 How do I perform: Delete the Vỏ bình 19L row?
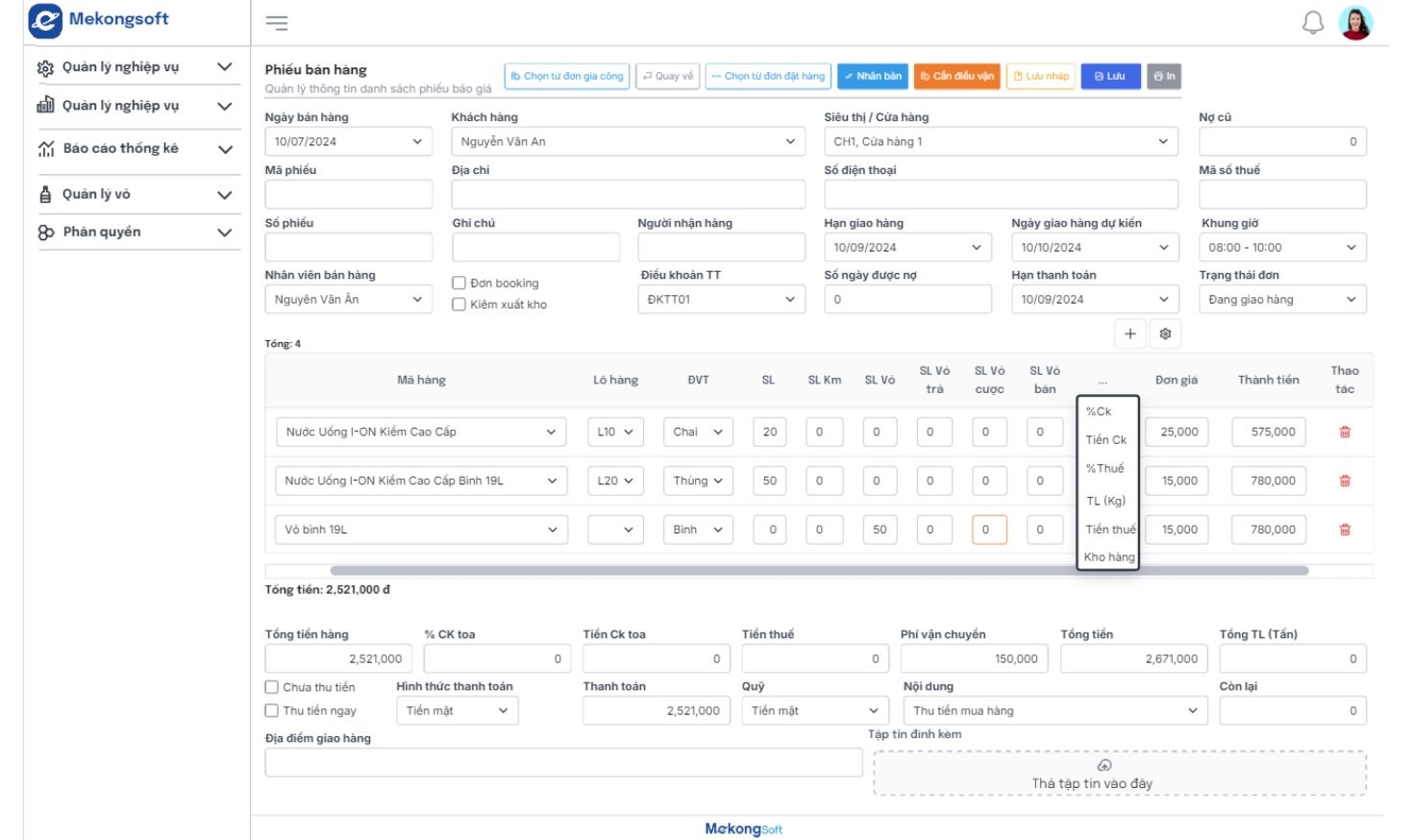[x=1345, y=530]
